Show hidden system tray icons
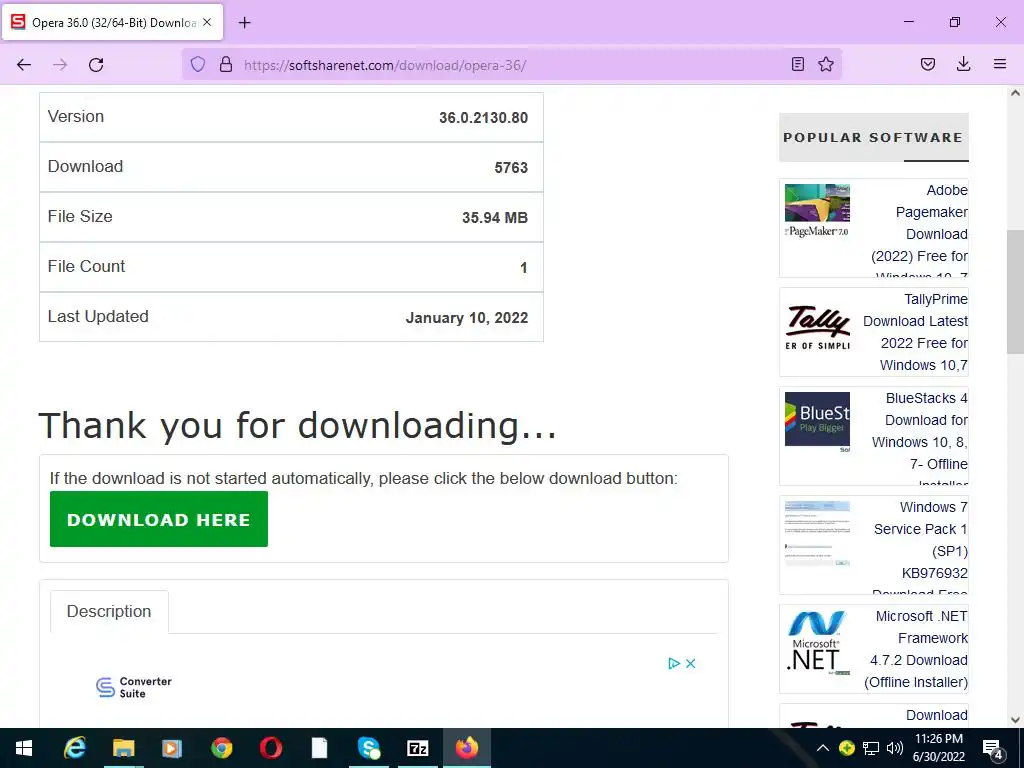Image resolution: width=1024 pixels, height=768 pixels. pos(823,748)
